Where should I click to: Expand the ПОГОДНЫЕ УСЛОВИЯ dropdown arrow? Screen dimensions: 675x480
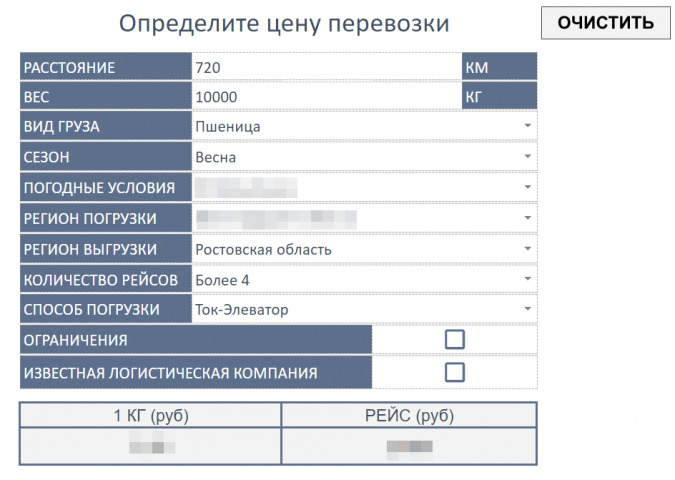(x=527, y=187)
